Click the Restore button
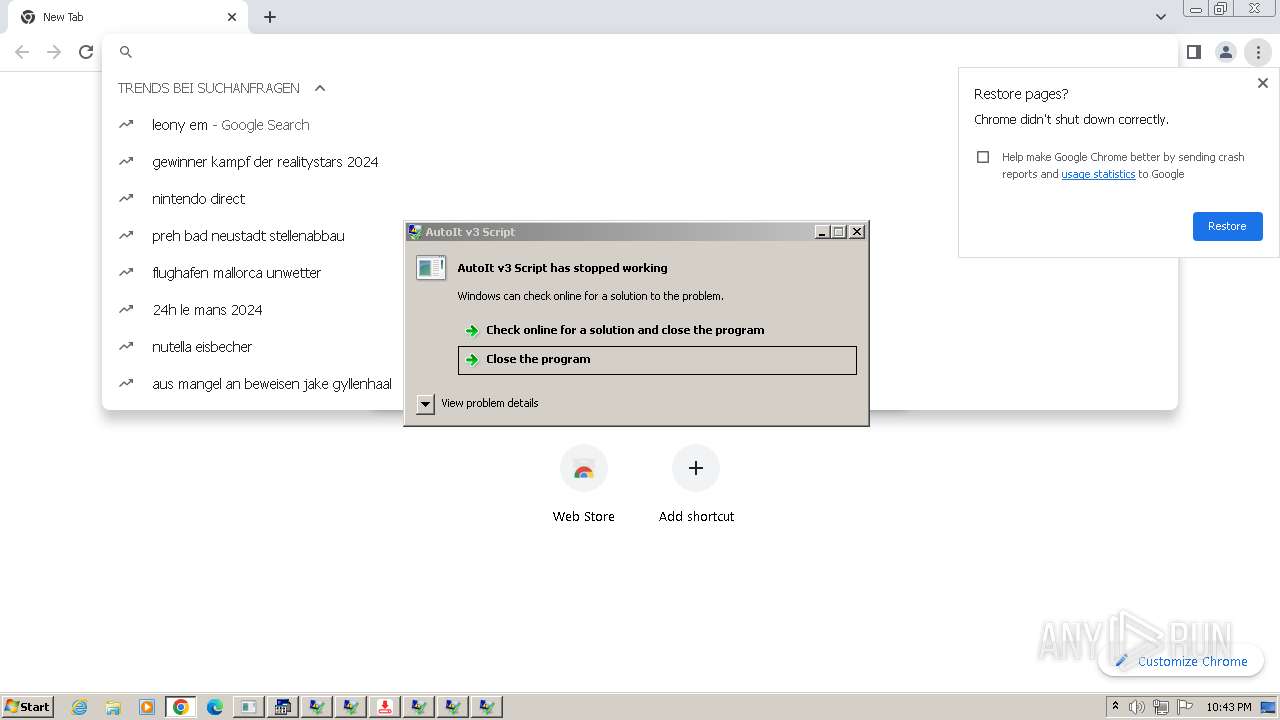The height and width of the screenshot is (720, 1280). [1227, 226]
